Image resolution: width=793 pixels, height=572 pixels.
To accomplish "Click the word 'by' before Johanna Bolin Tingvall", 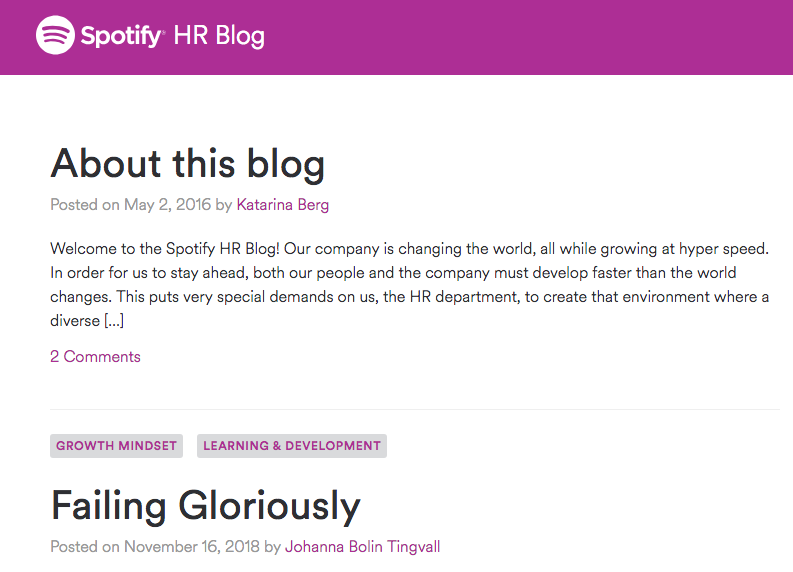I will [x=273, y=547].
